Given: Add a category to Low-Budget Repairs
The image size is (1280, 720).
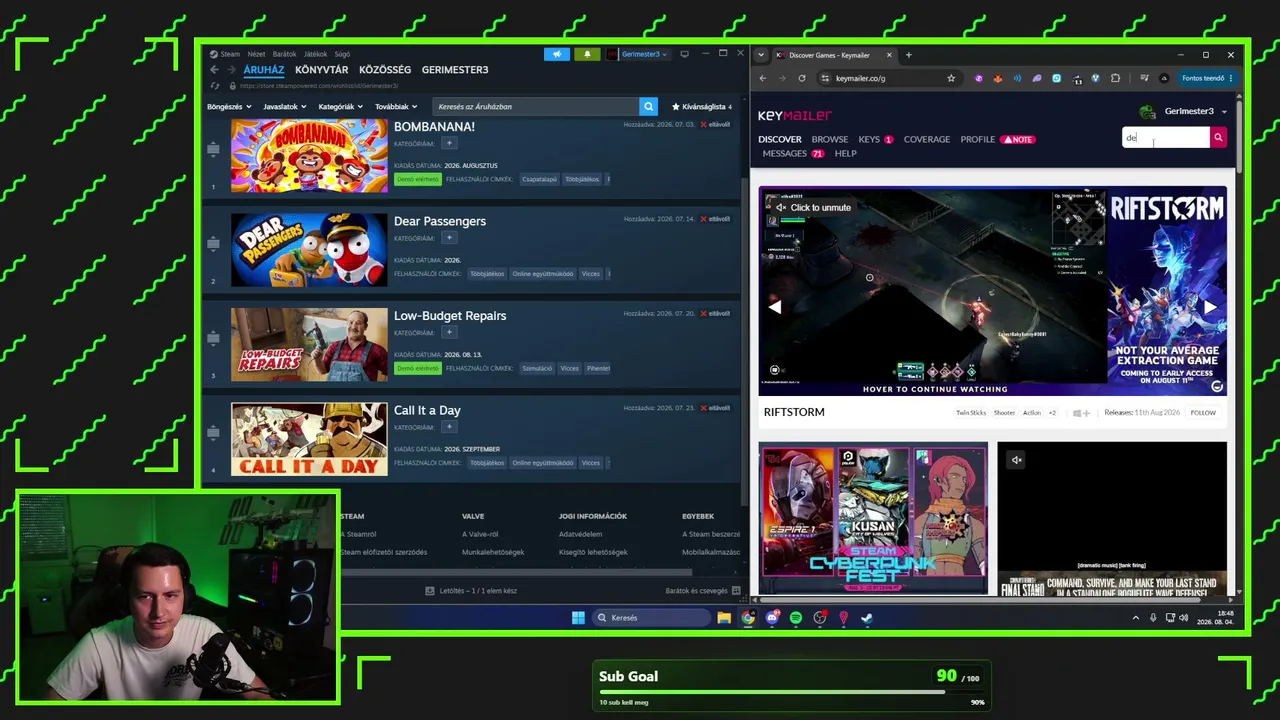Looking at the screenshot, I should [x=449, y=332].
